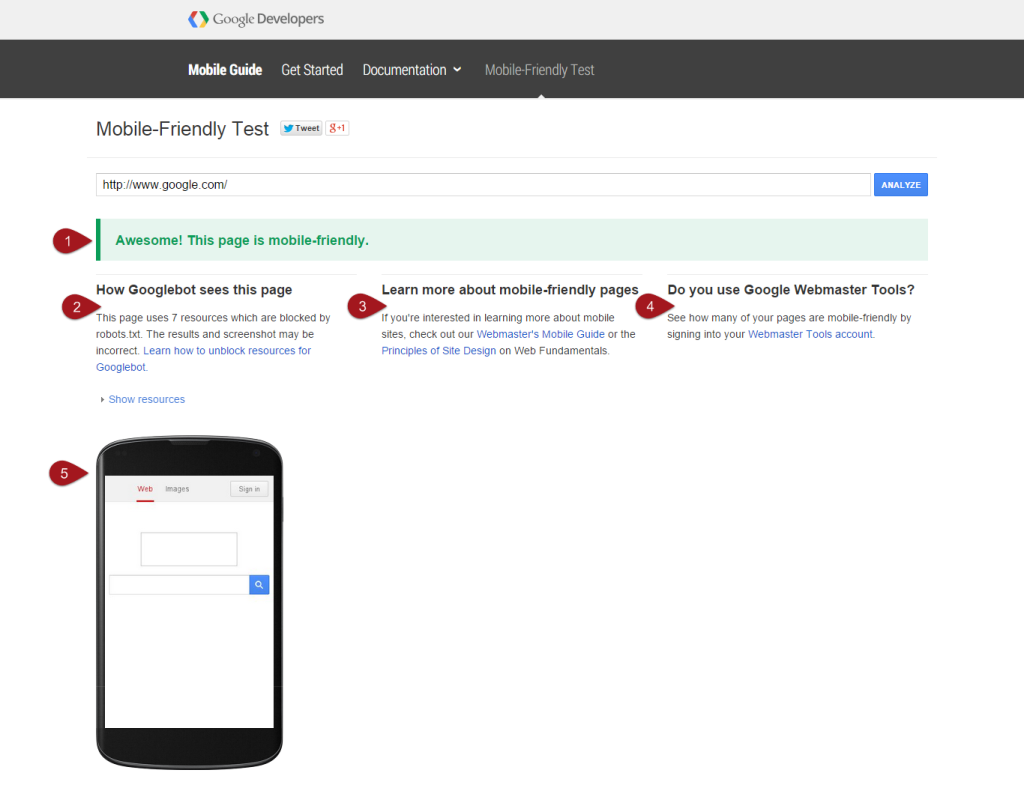
Task: Click the search box in phone preview
Action: (179, 585)
